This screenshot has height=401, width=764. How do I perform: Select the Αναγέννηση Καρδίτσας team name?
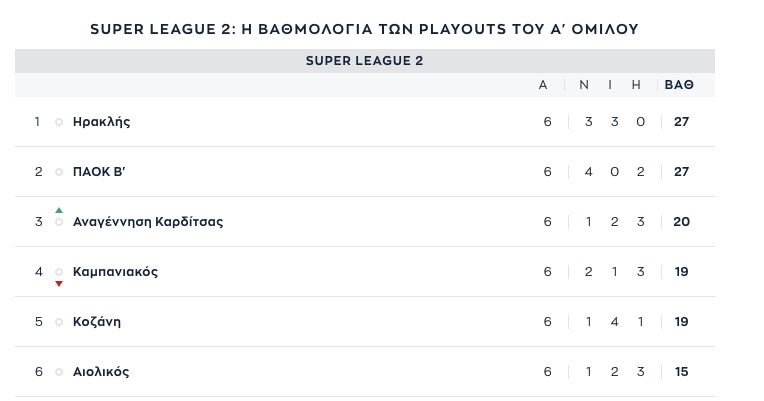148,222
